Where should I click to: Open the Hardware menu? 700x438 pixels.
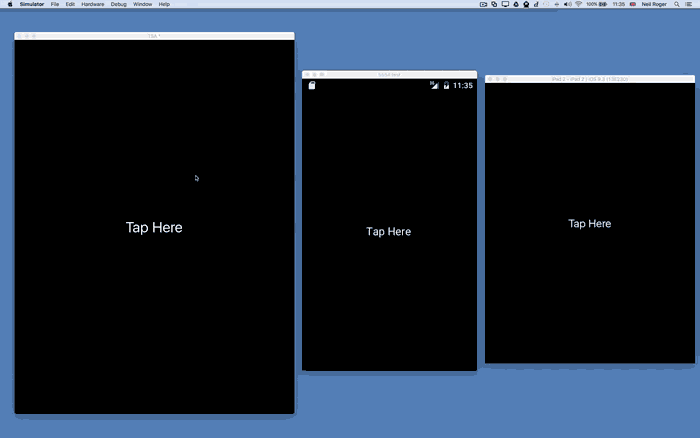92,4
